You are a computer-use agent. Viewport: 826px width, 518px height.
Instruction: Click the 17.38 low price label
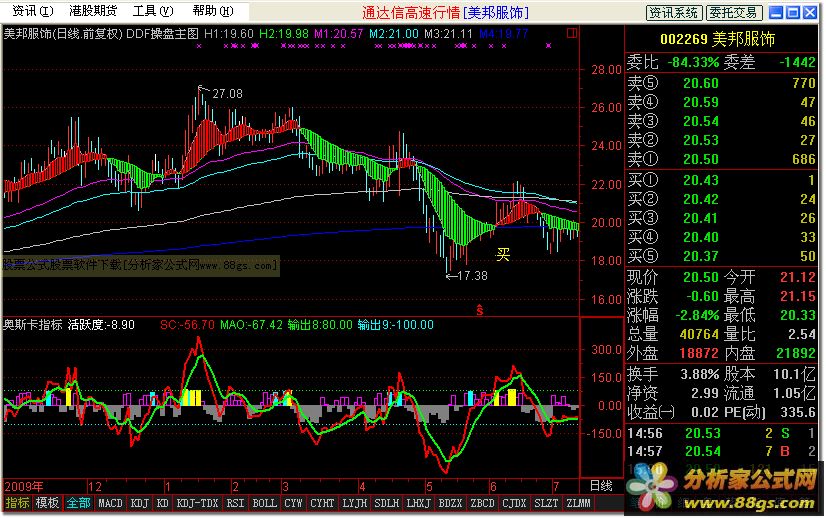click(472, 276)
